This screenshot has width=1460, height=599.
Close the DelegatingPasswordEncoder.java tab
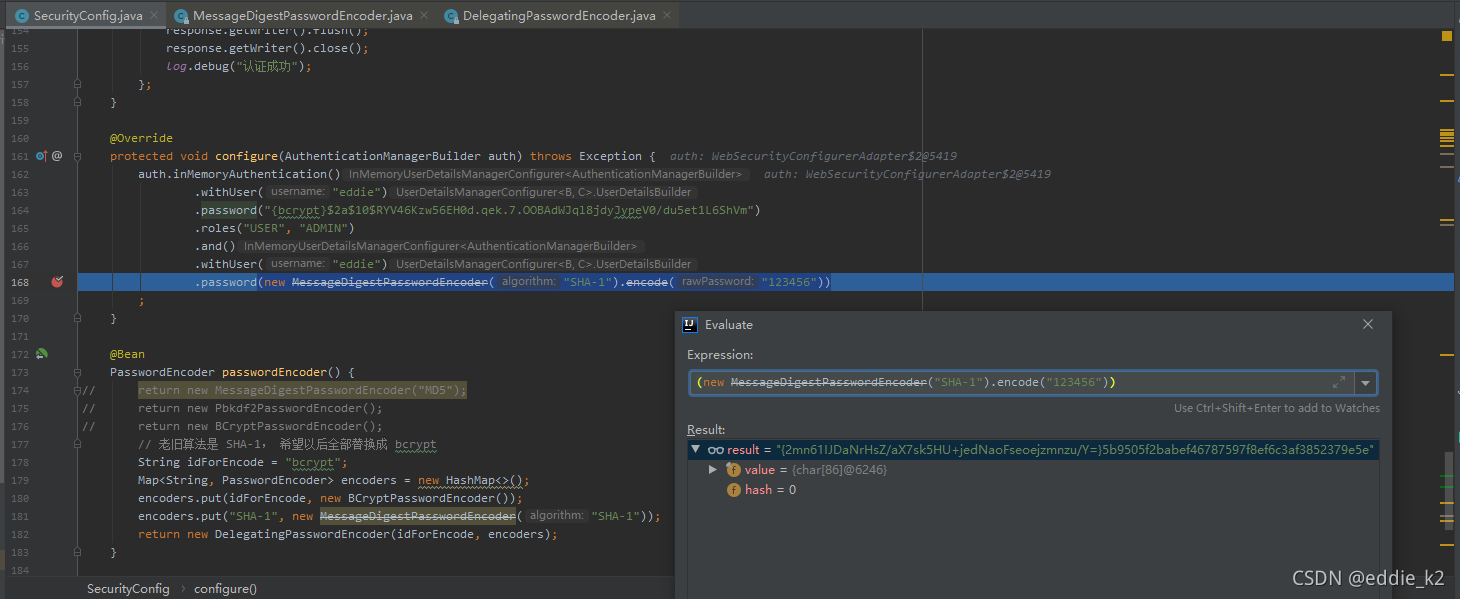(x=667, y=16)
